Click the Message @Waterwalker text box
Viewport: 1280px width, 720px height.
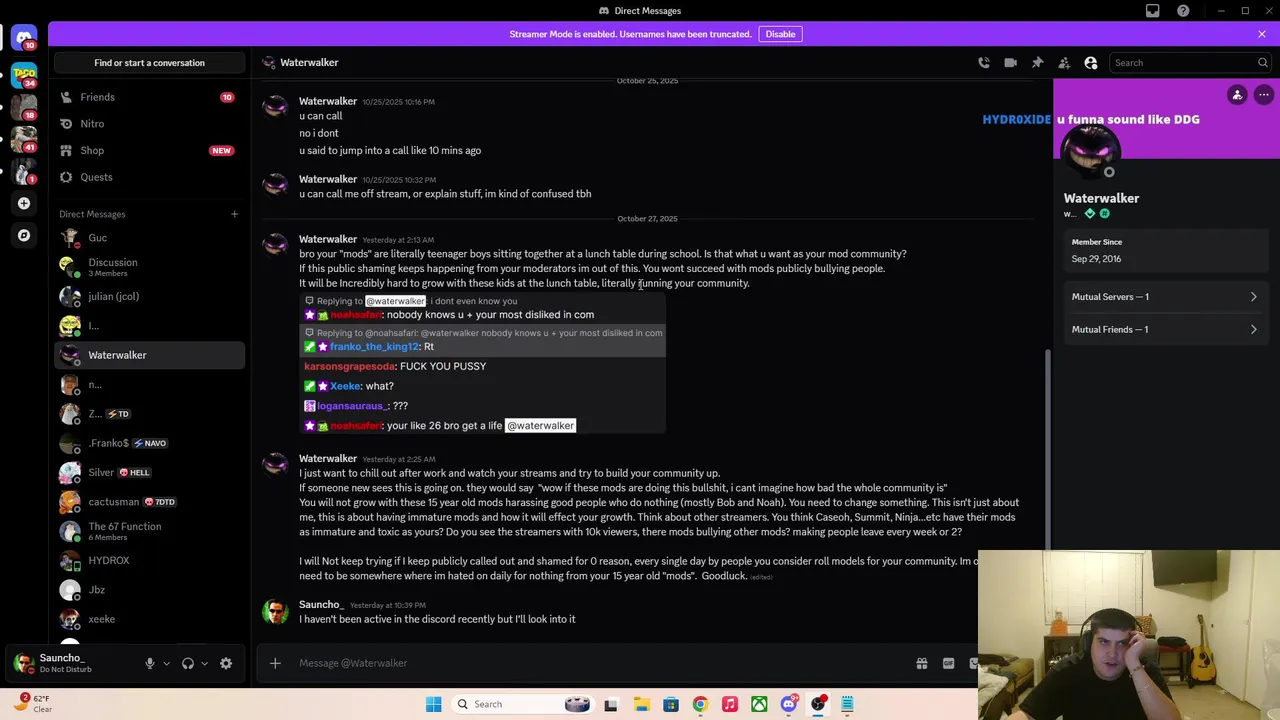click(x=600, y=663)
